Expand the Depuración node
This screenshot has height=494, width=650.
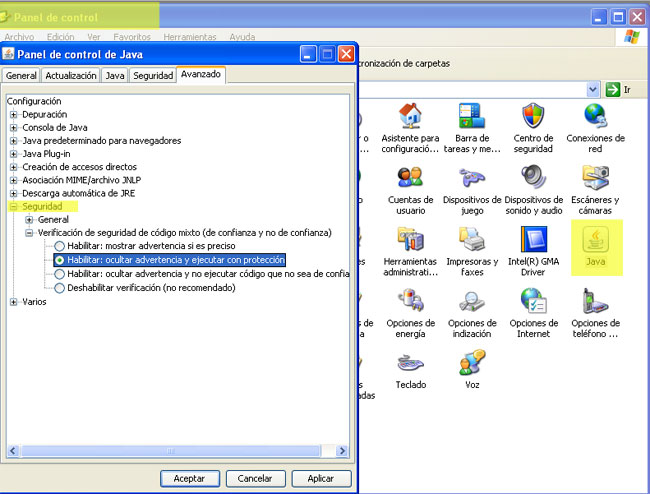[x=14, y=114]
